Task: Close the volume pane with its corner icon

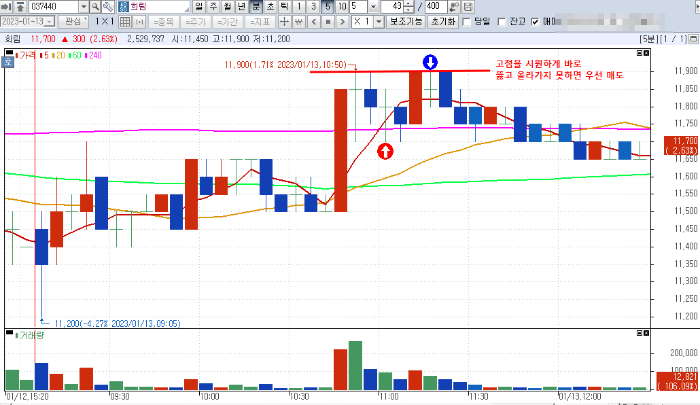Action: click(x=646, y=333)
